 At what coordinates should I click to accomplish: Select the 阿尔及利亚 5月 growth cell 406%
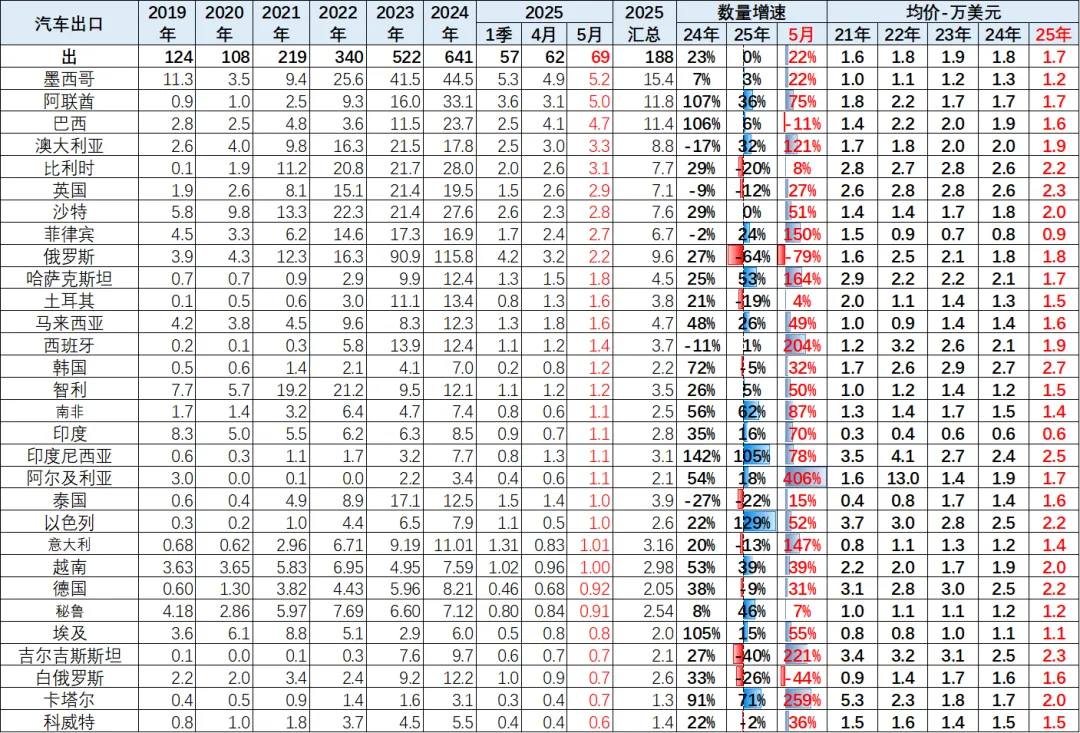coord(802,478)
